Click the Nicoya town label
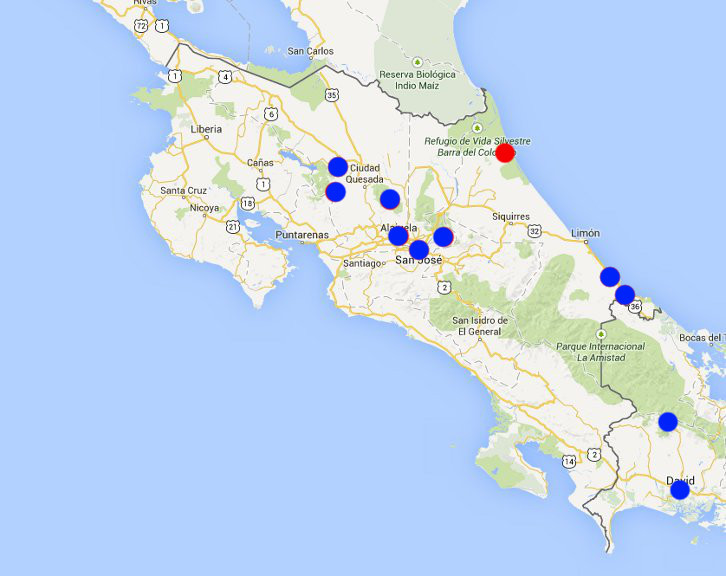 click(x=204, y=208)
